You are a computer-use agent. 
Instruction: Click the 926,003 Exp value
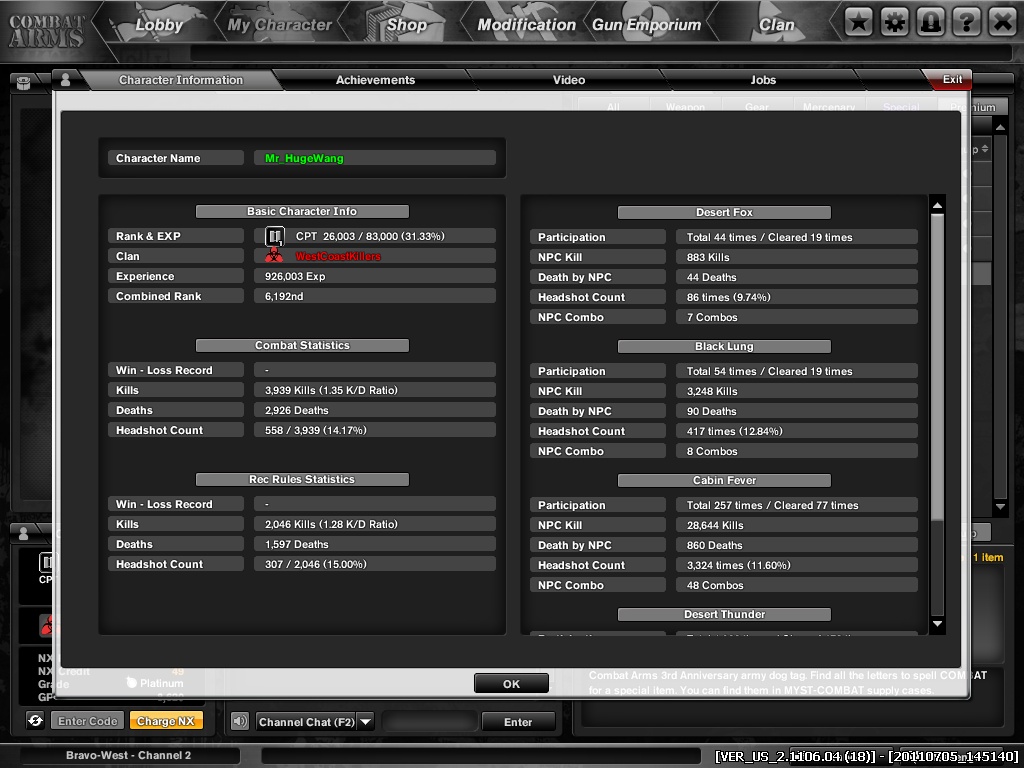[295, 276]
